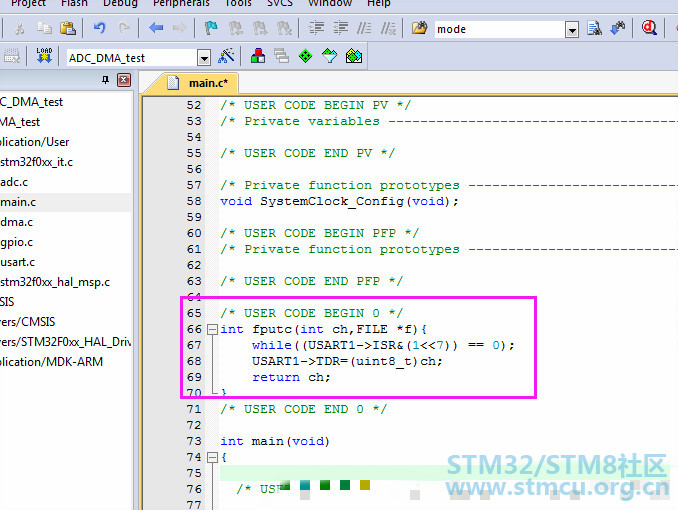Image resolution: width=678 pixels, height=510 pixels.
Task: Open the Peripherals menu
Action: [181, 3]
